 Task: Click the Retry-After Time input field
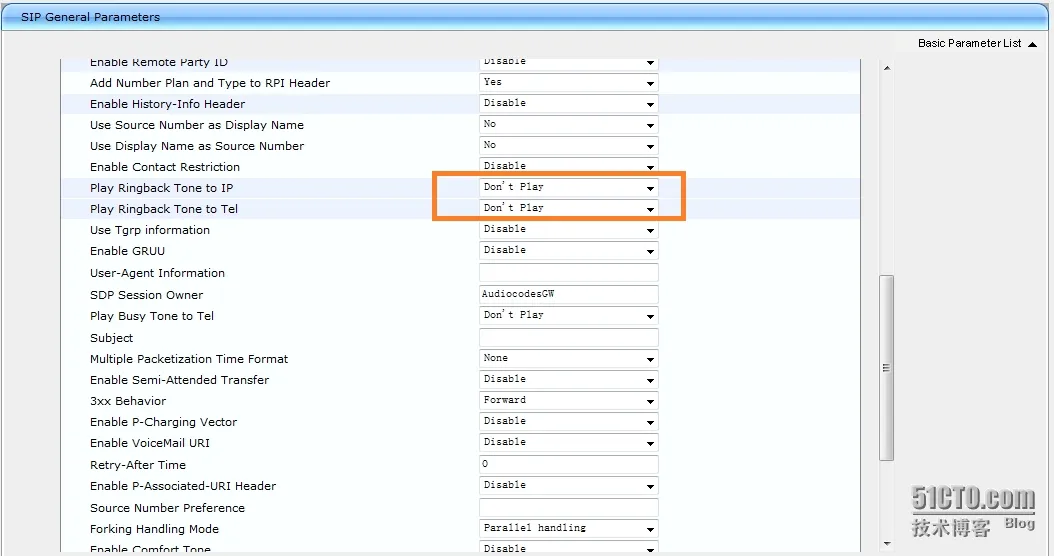click(569, 464)
